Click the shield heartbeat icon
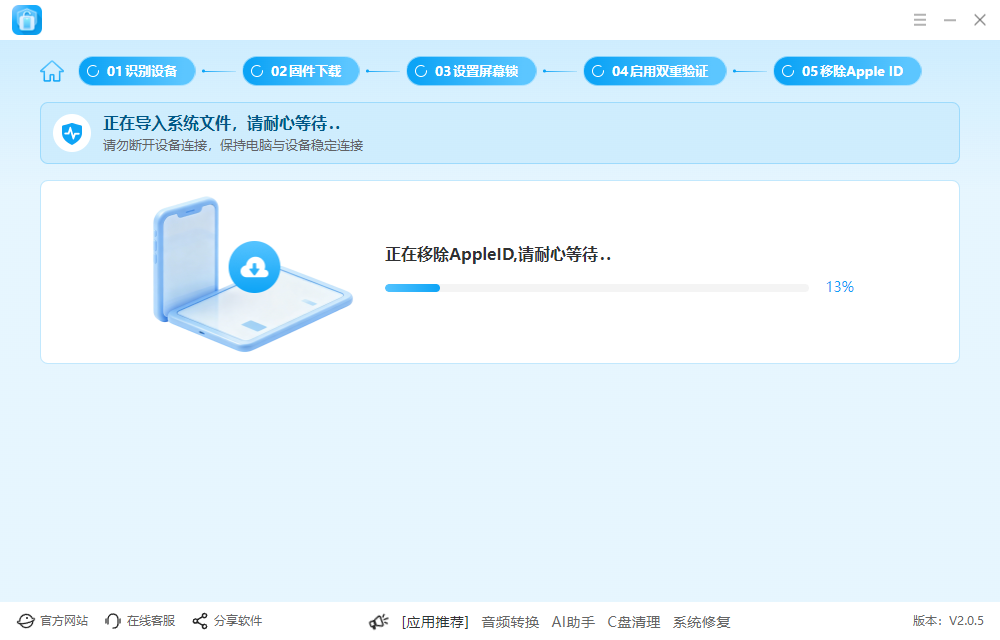 point(72,133)
